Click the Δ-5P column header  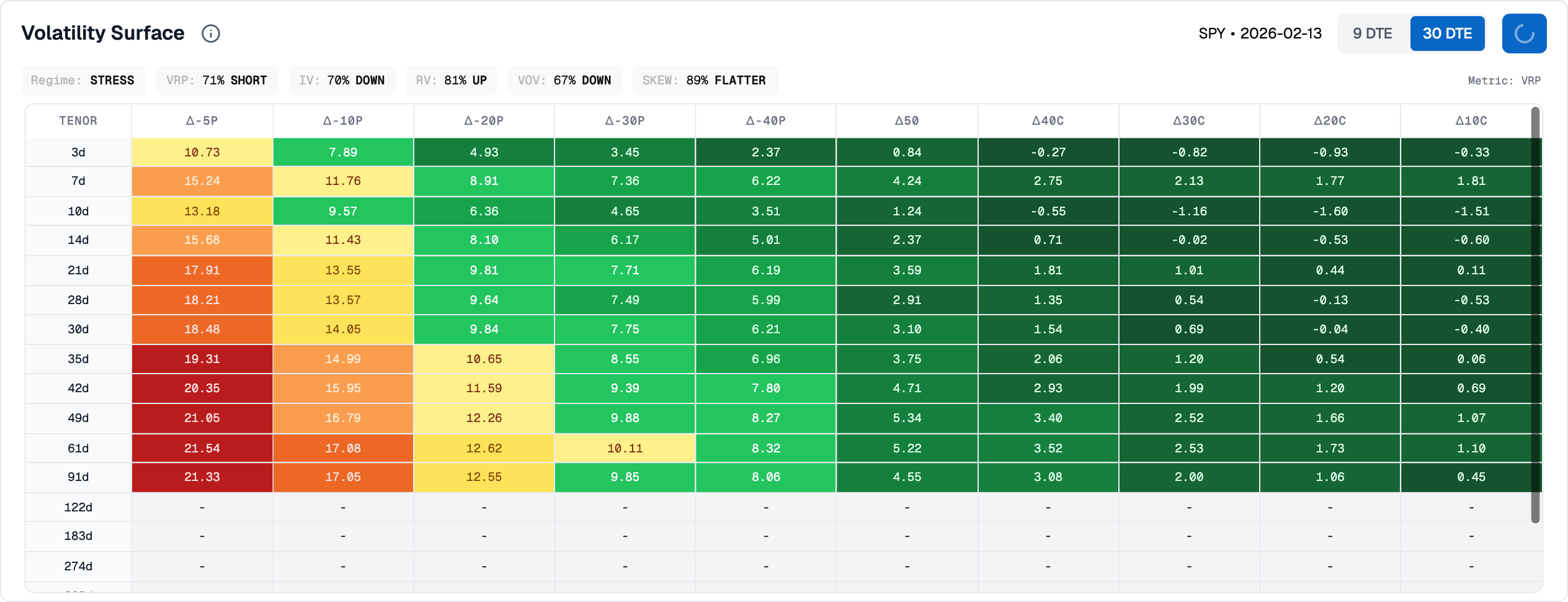202,121
